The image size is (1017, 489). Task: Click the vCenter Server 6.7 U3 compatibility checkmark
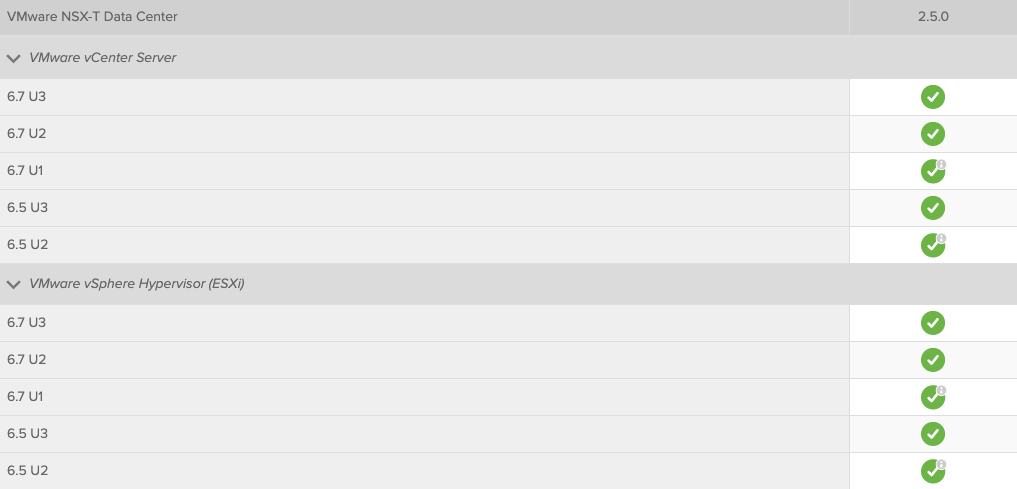click(x=932, y=97)
